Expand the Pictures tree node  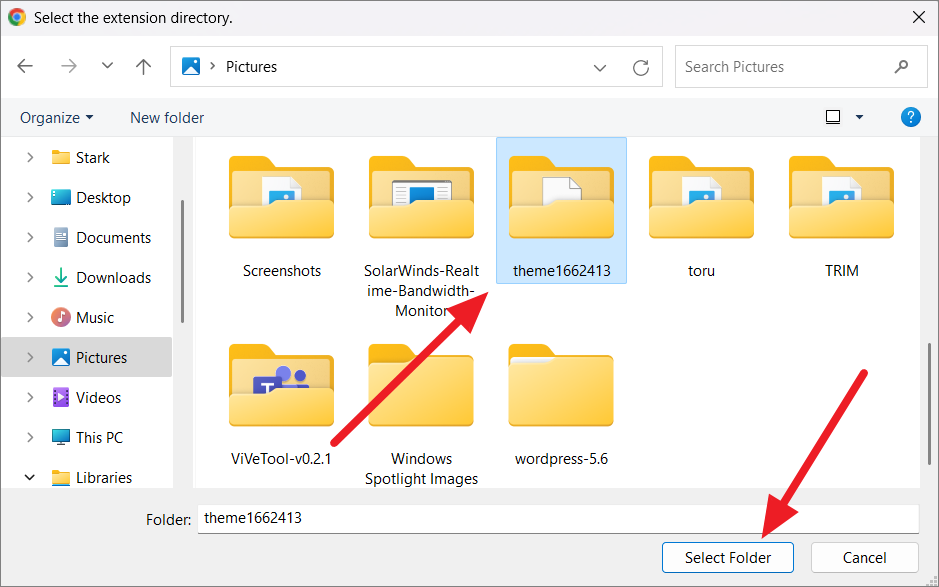coord(30,358)
